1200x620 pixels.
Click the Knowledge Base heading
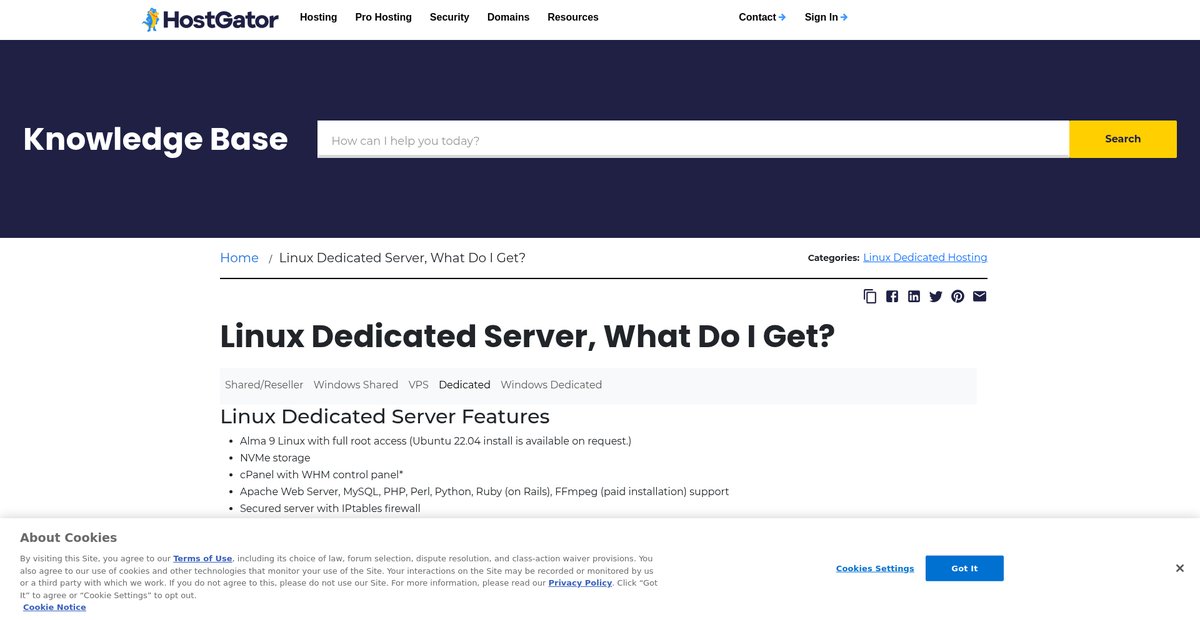pyautogui.click(x=155, y=139)
